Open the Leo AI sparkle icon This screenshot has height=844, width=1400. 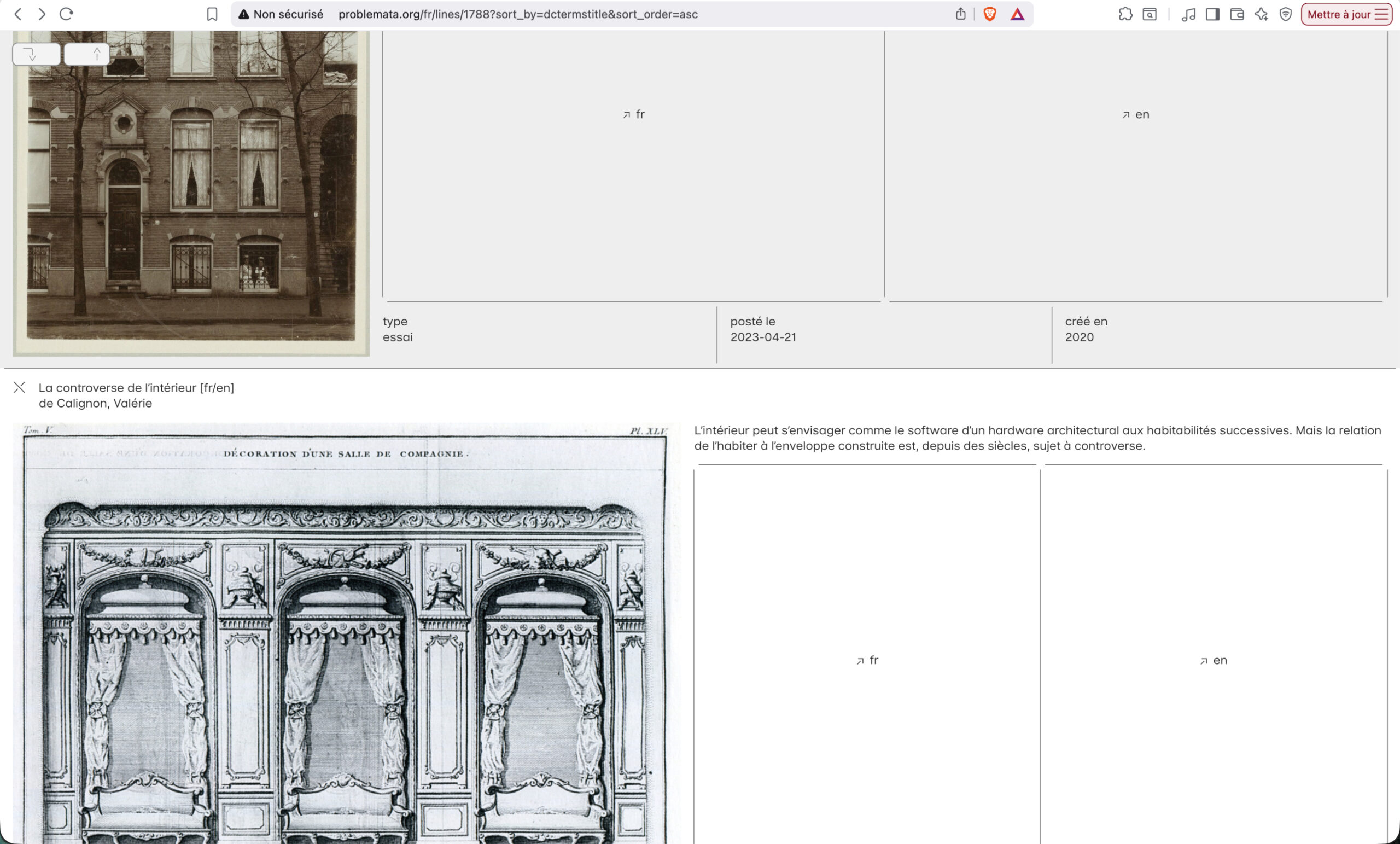point(1261,14)
